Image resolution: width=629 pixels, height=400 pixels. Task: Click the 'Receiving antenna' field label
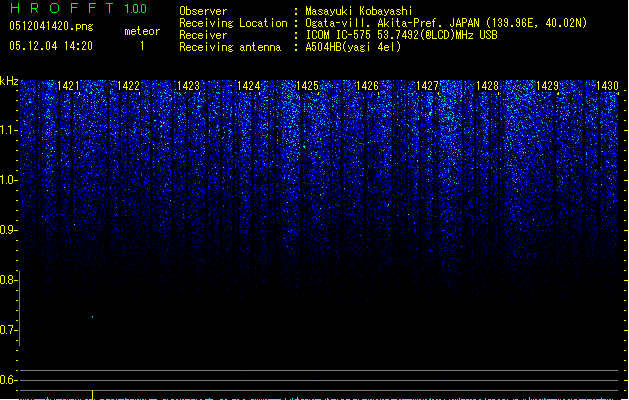point(230,47)
